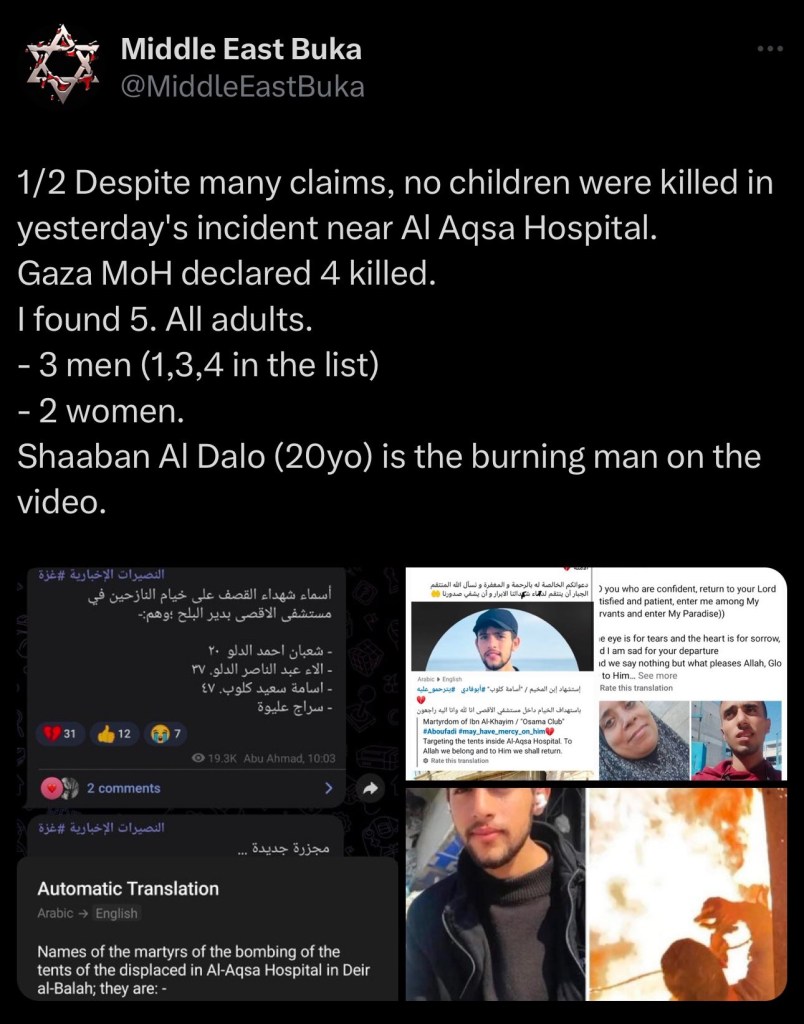Open the fire video frame thumbnail

pos(687,894)
